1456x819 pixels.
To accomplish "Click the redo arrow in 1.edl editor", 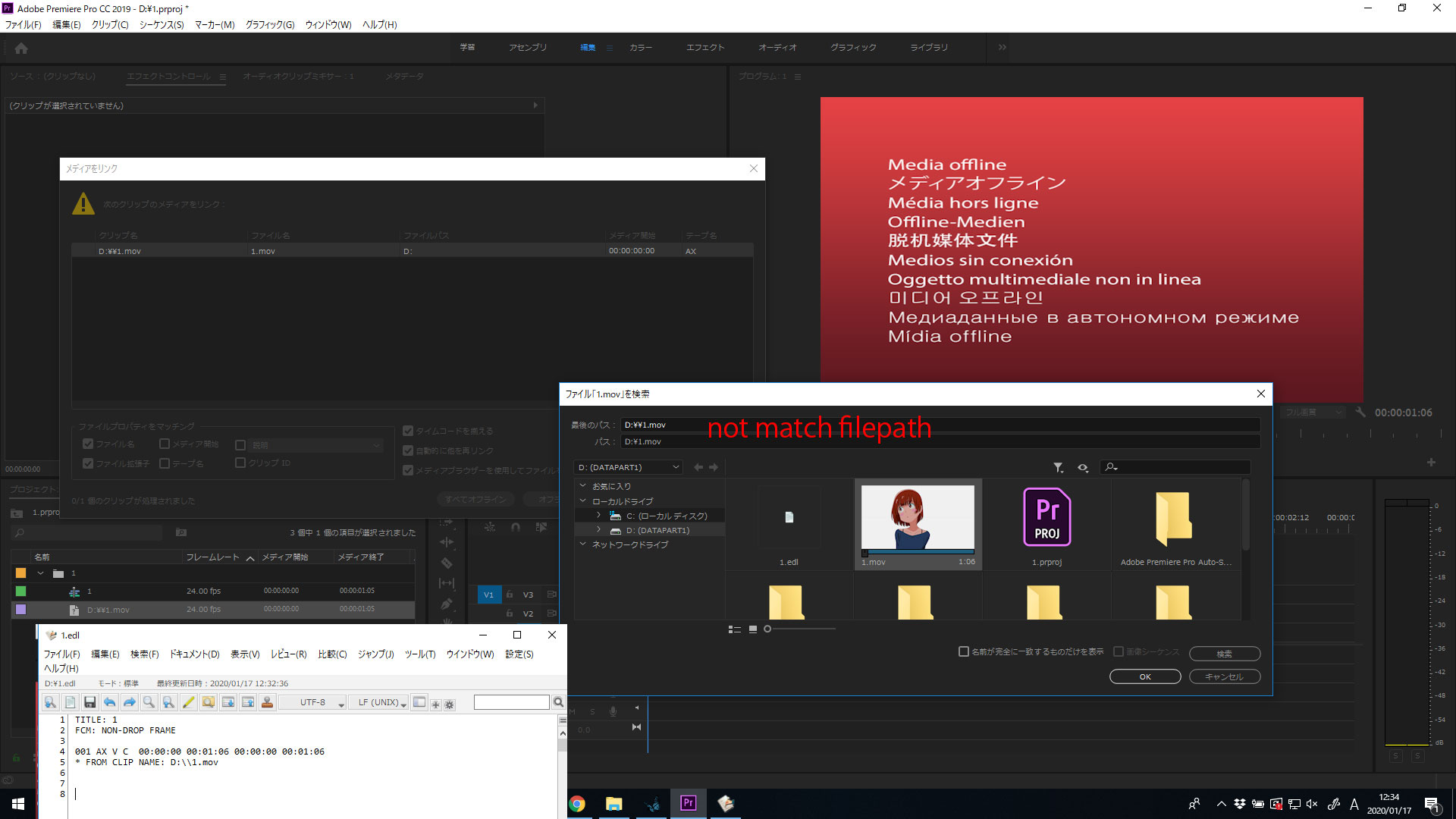I will tap(129, 703).
